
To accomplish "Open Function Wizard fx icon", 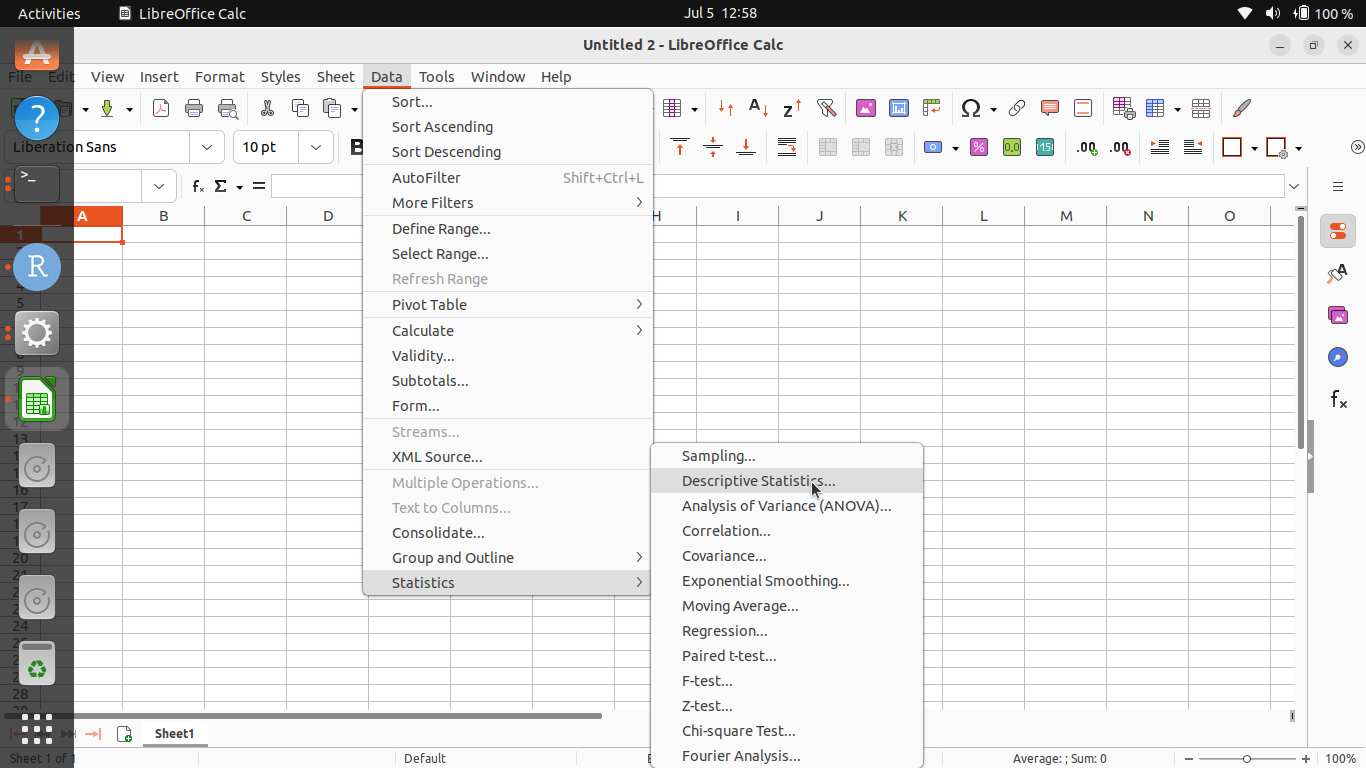I will pyautogui.click(x=198, y=186).
